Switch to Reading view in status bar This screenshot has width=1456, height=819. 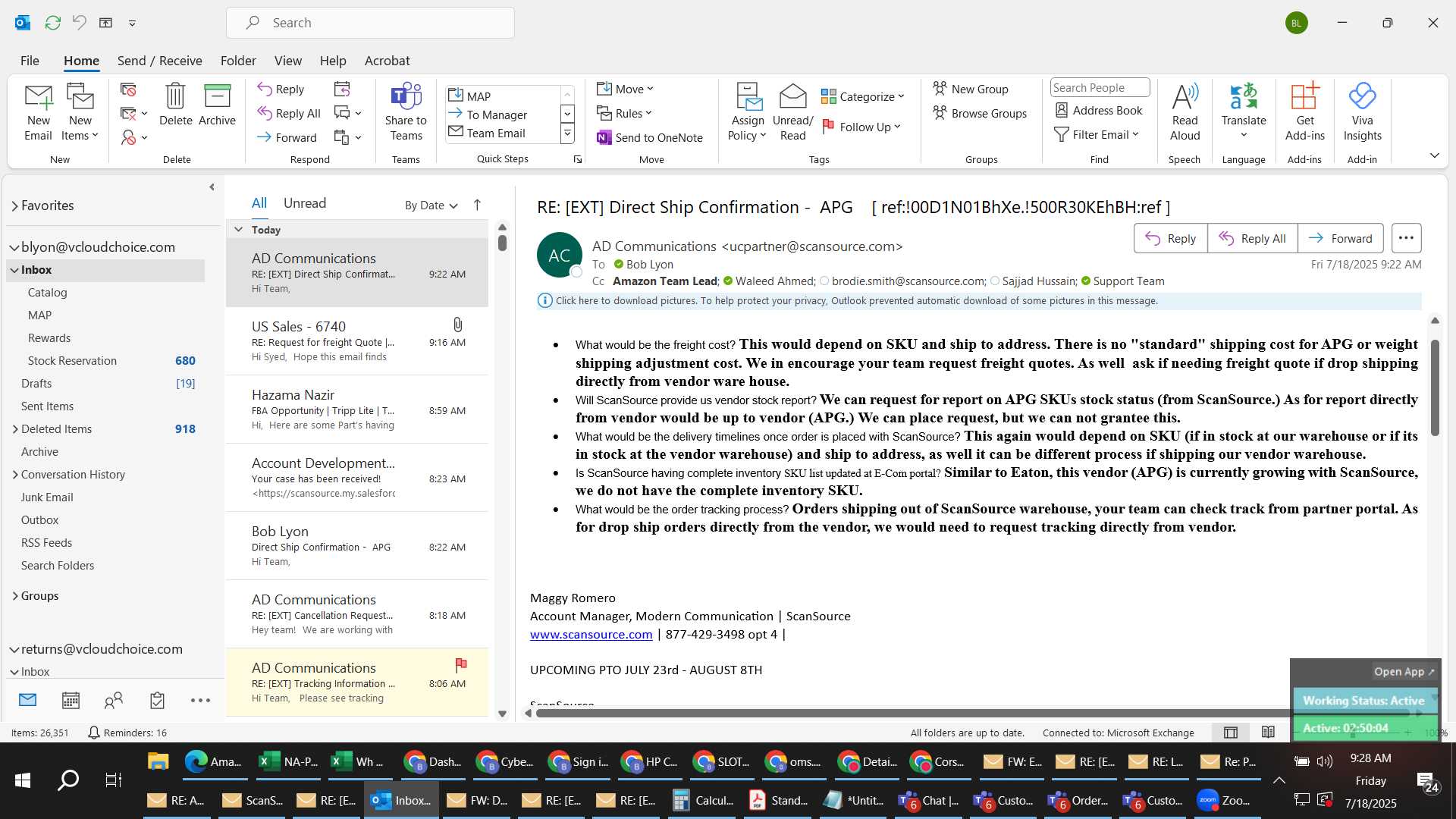click(1268, 733)
